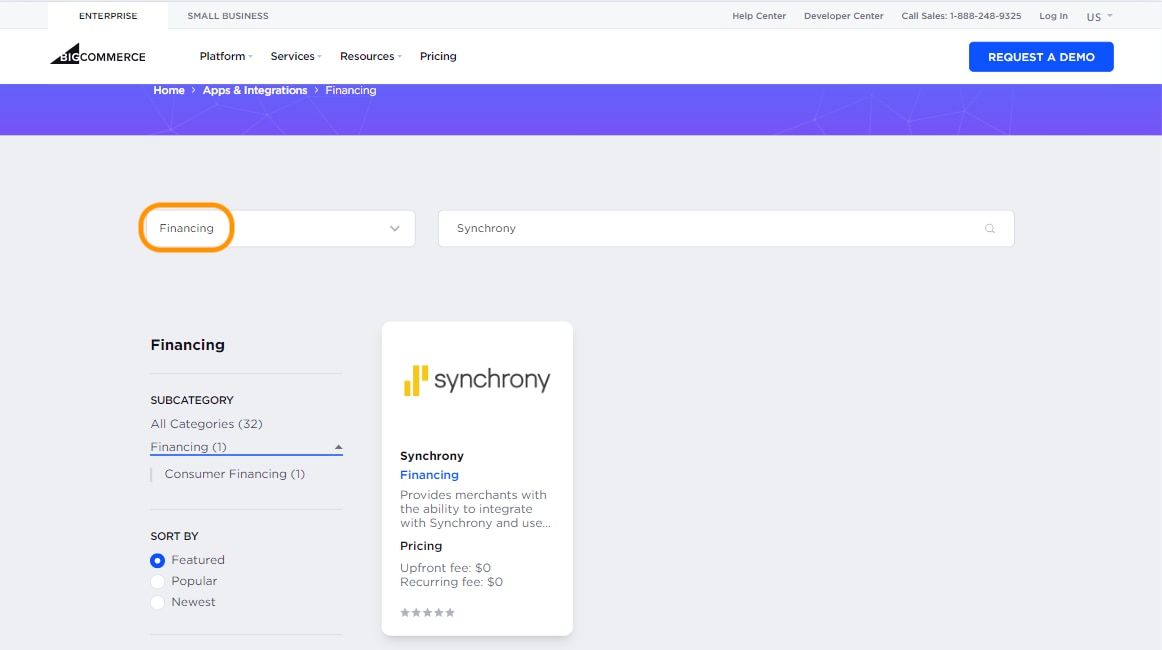Open the Synchrony logo thumbnail
Screen dimensions: 1162x650
click(477, 380)
